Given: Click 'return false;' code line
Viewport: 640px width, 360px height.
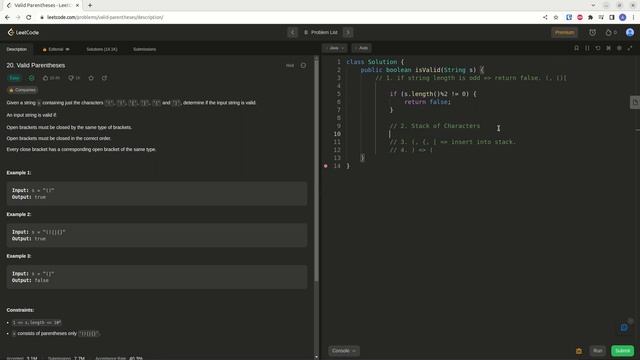Looking at the screenshot, I should click(428, 102).
